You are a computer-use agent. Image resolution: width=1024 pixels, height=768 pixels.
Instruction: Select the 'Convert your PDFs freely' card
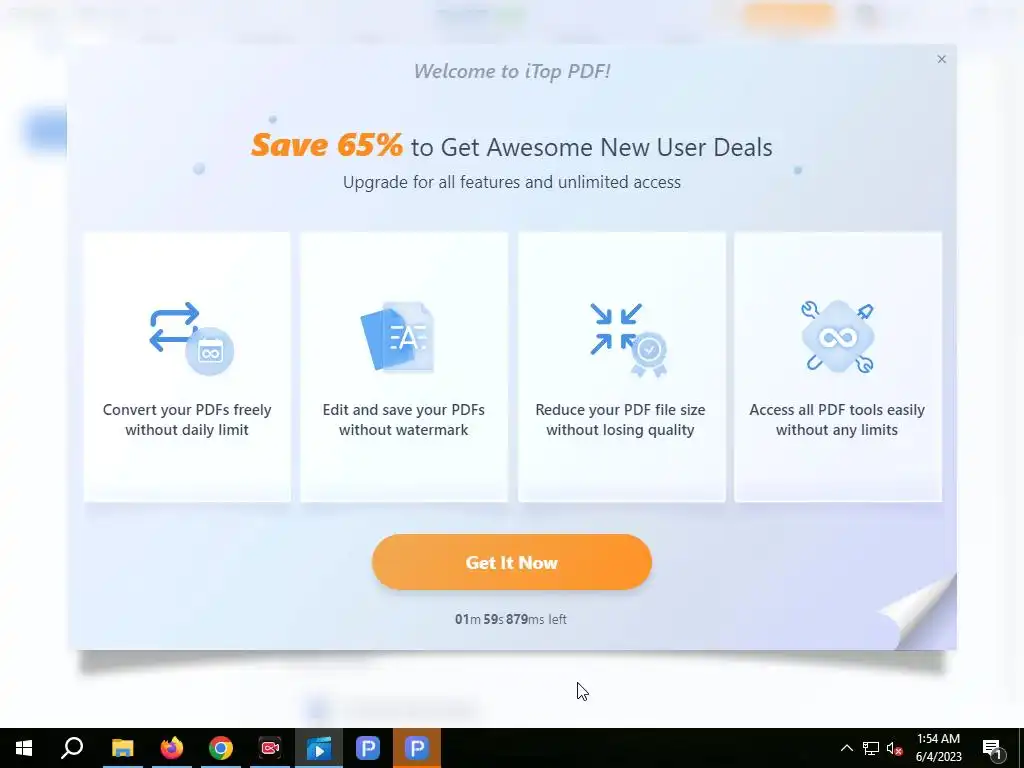coord(187,367)
